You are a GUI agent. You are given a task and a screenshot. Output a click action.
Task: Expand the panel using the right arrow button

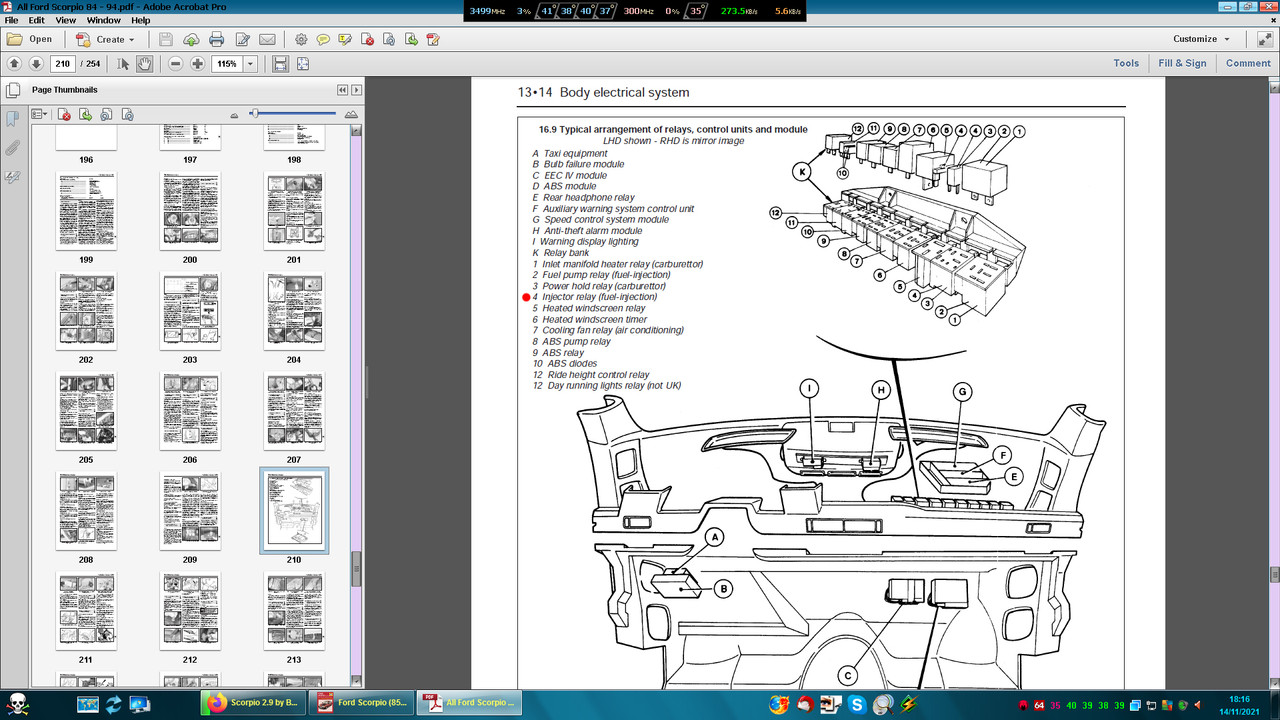pyautogui.click(x=356, y=89)
